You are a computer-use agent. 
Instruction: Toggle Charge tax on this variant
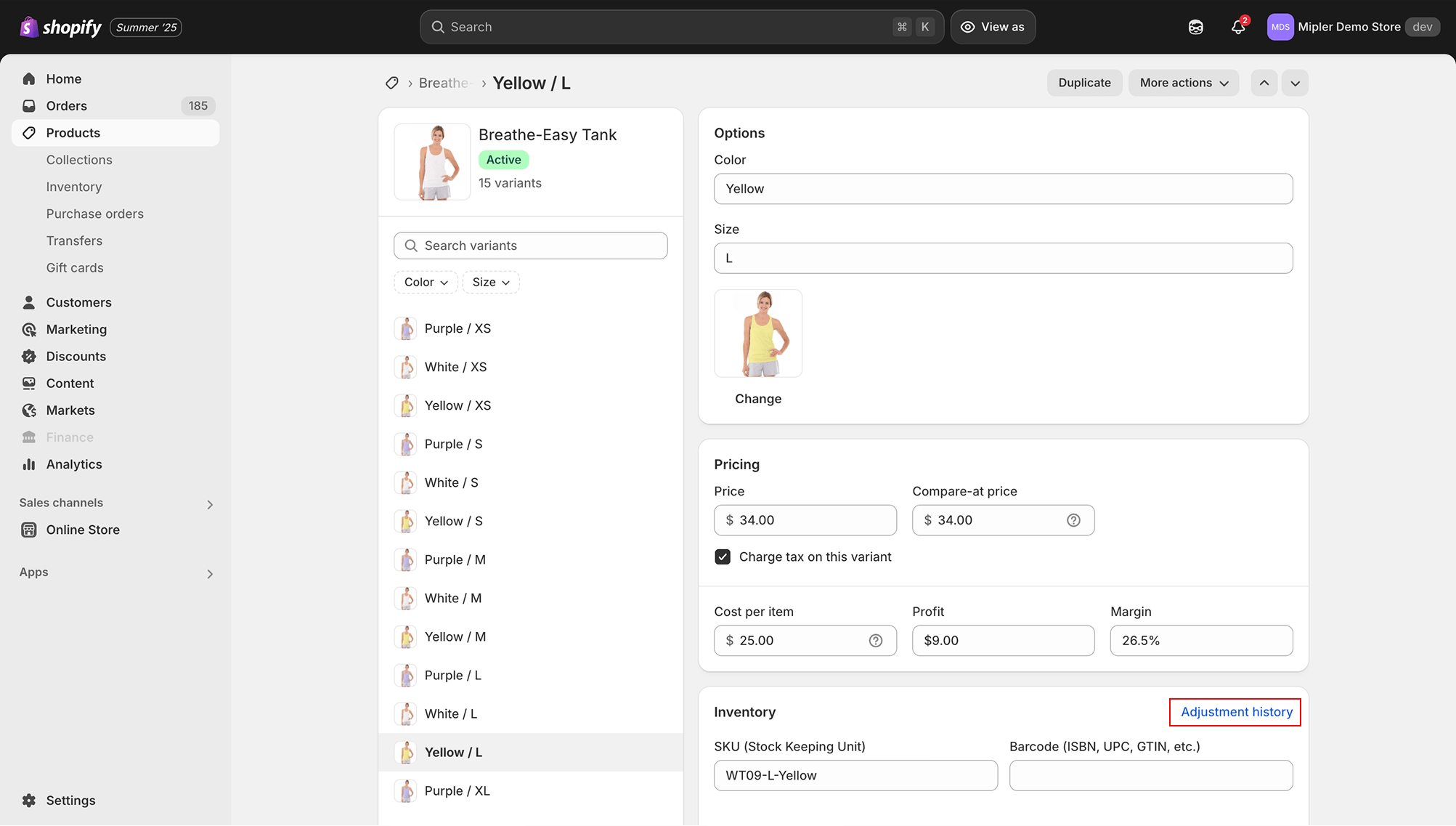(x=723, y=557)
